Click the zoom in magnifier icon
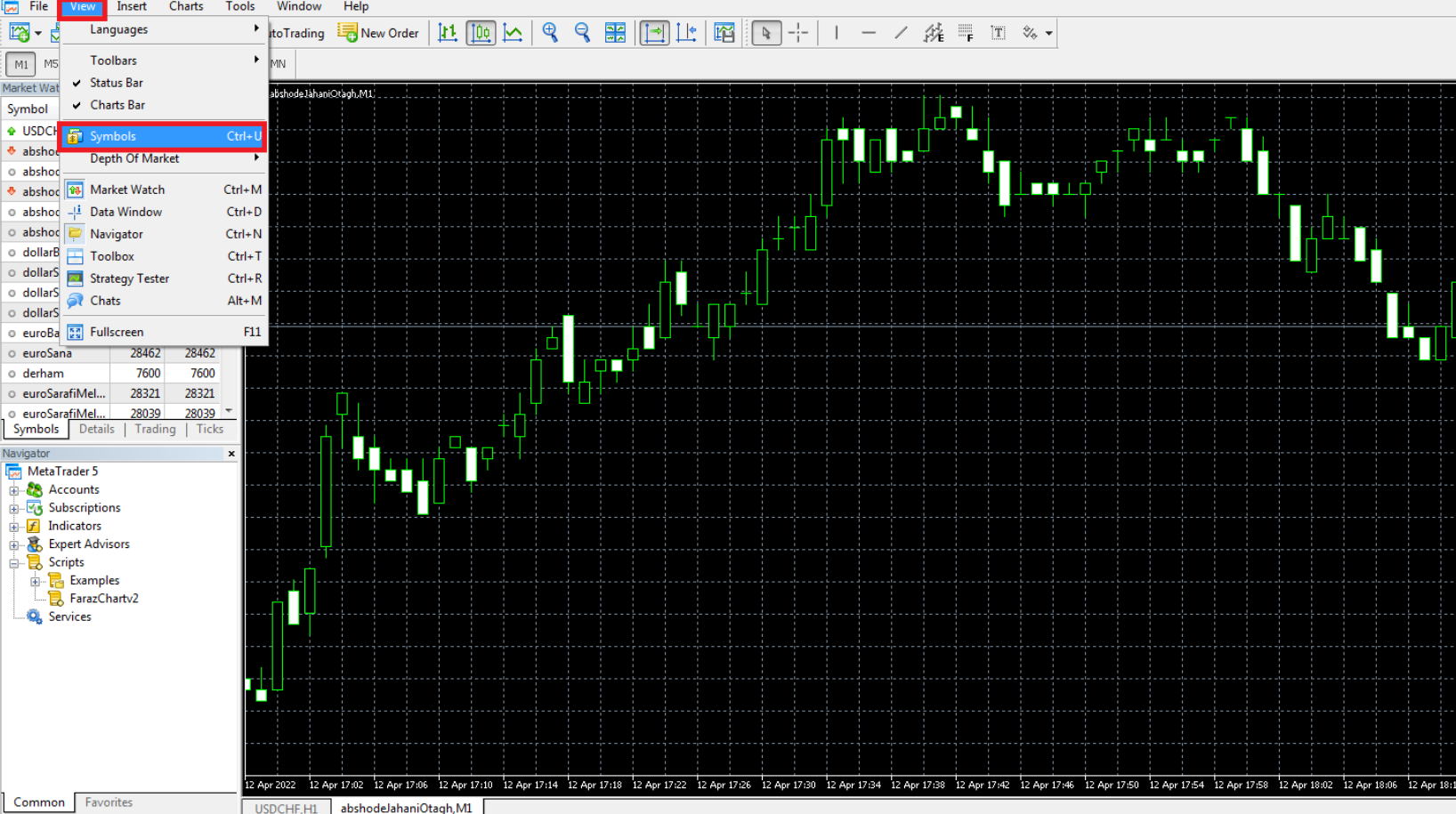 [550, 33]
